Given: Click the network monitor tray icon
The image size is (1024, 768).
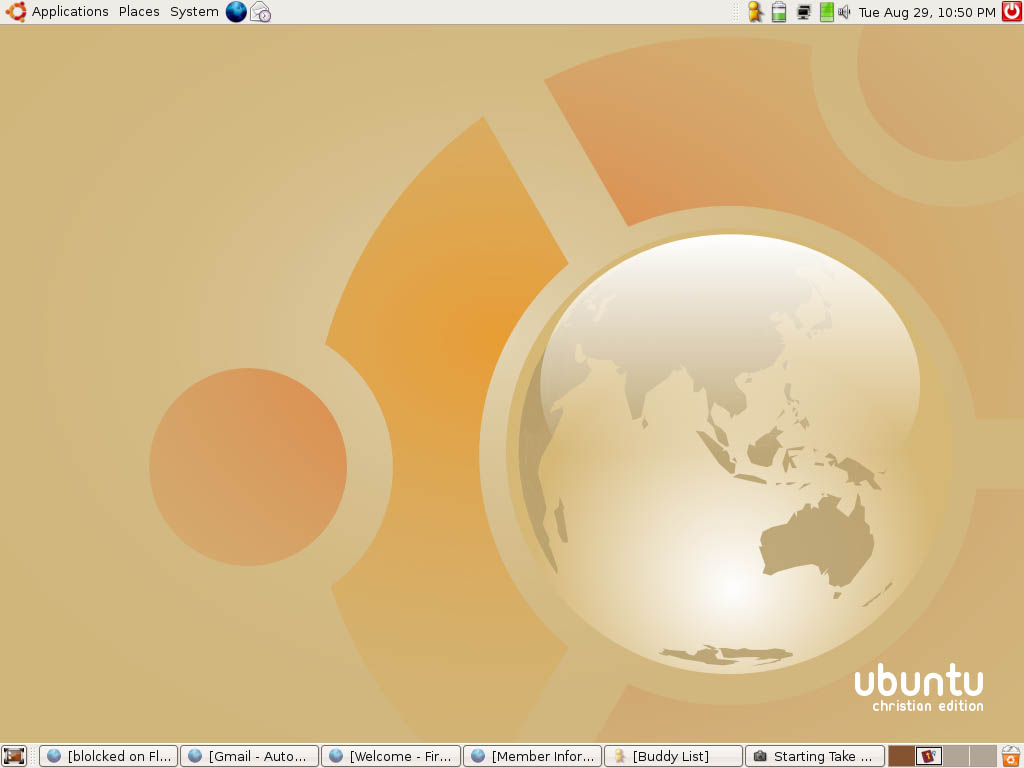Looking at the screenshot, I should click(x=803, y=12).
